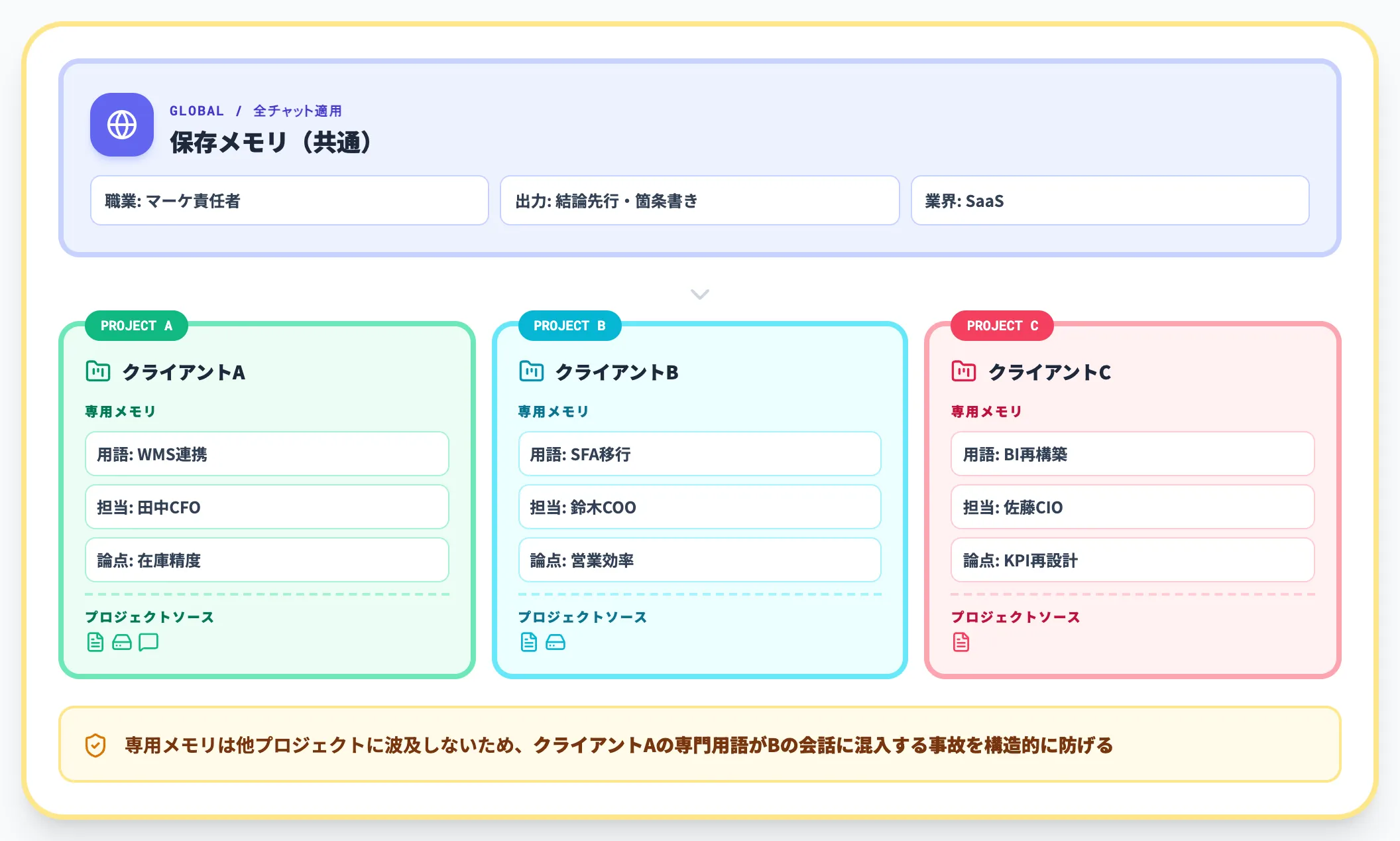Screen dimensions: 1400x841
Task: Click the globe icon for global memory
Action: click(122, 125)
